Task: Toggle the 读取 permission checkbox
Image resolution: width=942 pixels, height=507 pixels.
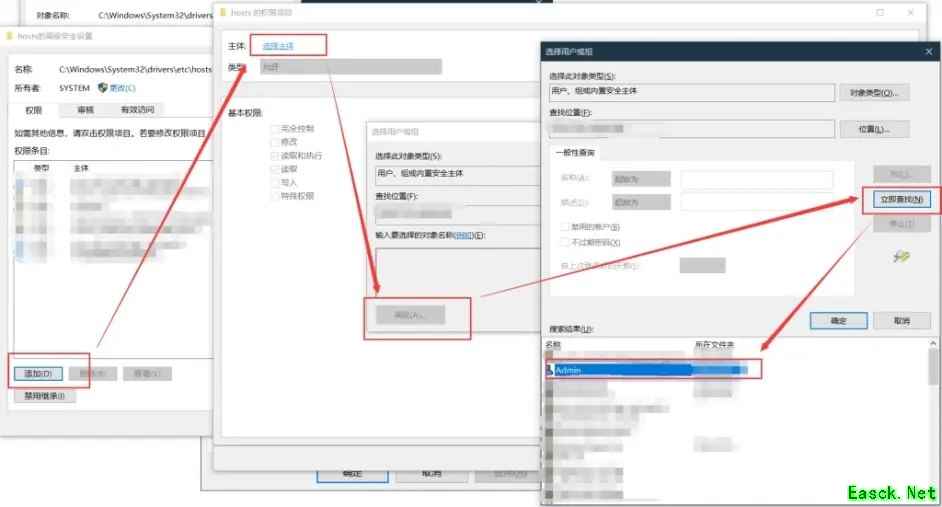Action: [275, 169]
